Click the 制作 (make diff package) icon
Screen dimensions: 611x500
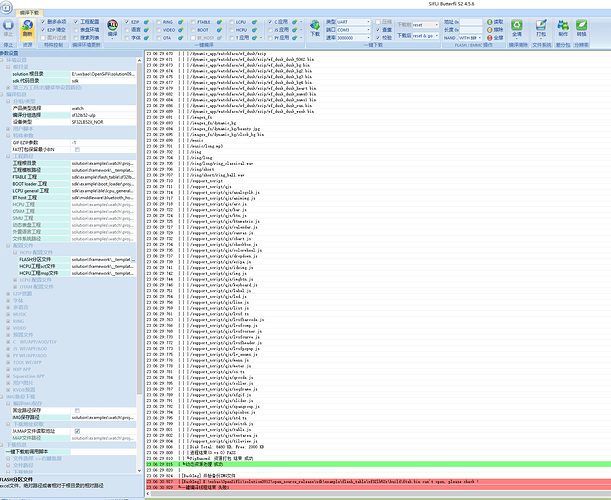tap(564, 25)
